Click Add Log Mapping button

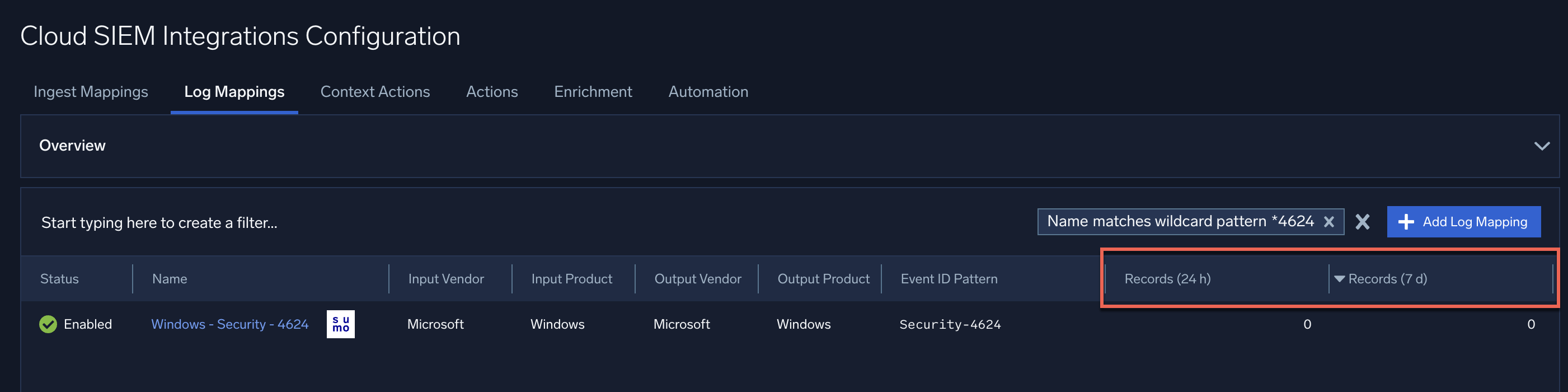(x=1463, y=222)
